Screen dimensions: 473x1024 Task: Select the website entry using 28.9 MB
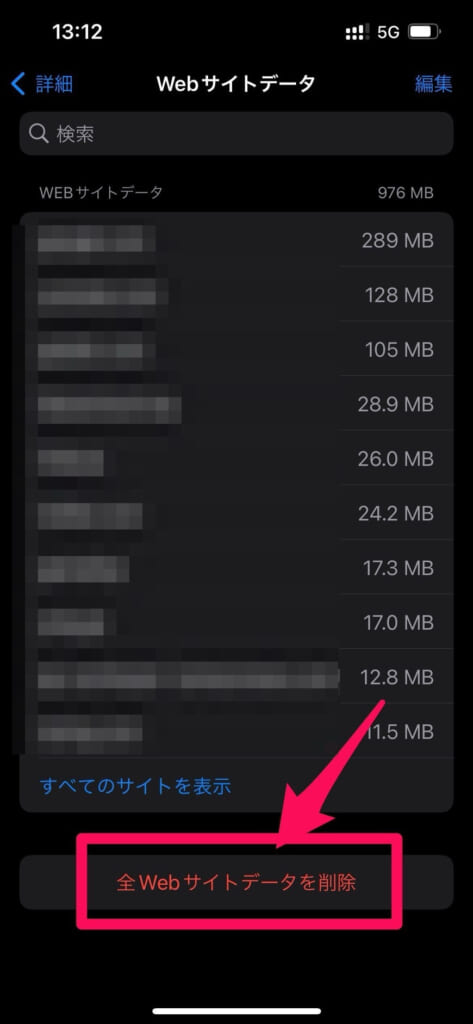click(x=236, y=404)
